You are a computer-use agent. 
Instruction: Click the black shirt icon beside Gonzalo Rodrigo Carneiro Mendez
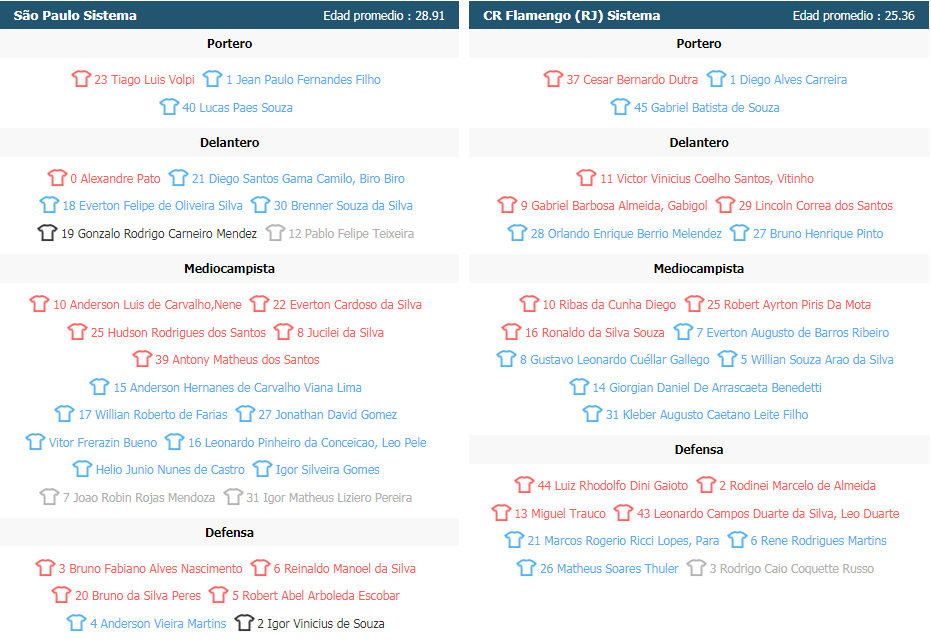48,232
